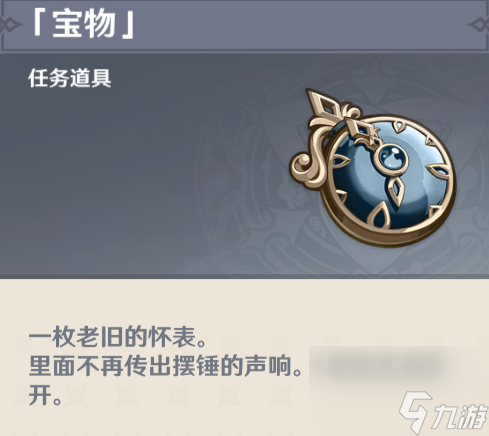489x436 pixels.
Task: Click the line 里面不再传出摆锤的声响。
Action: tap(166, 366)
